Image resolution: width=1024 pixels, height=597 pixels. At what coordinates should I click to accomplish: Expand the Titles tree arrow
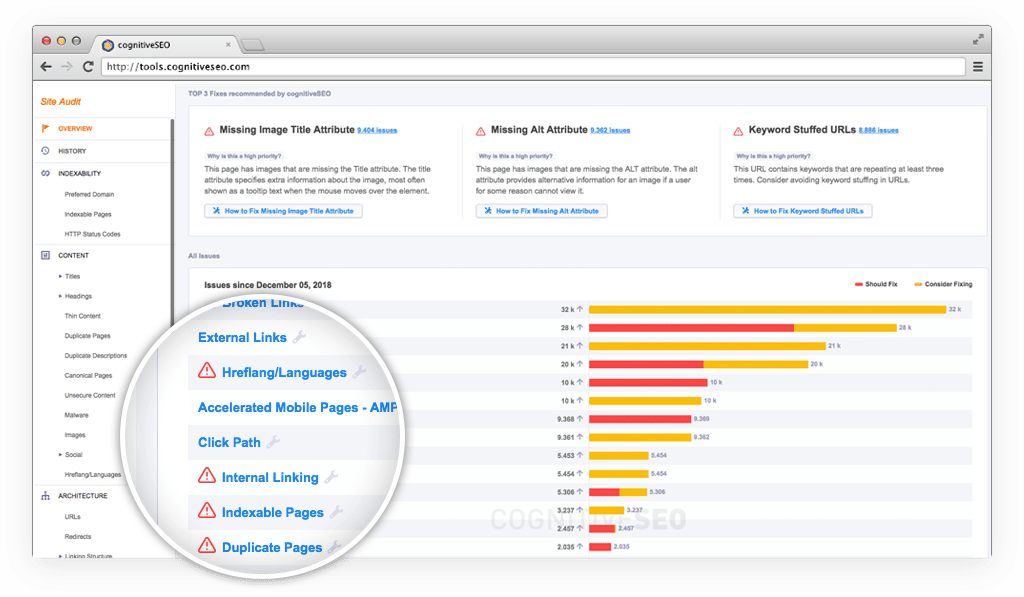pyautogui.click(x=60, y=276)
